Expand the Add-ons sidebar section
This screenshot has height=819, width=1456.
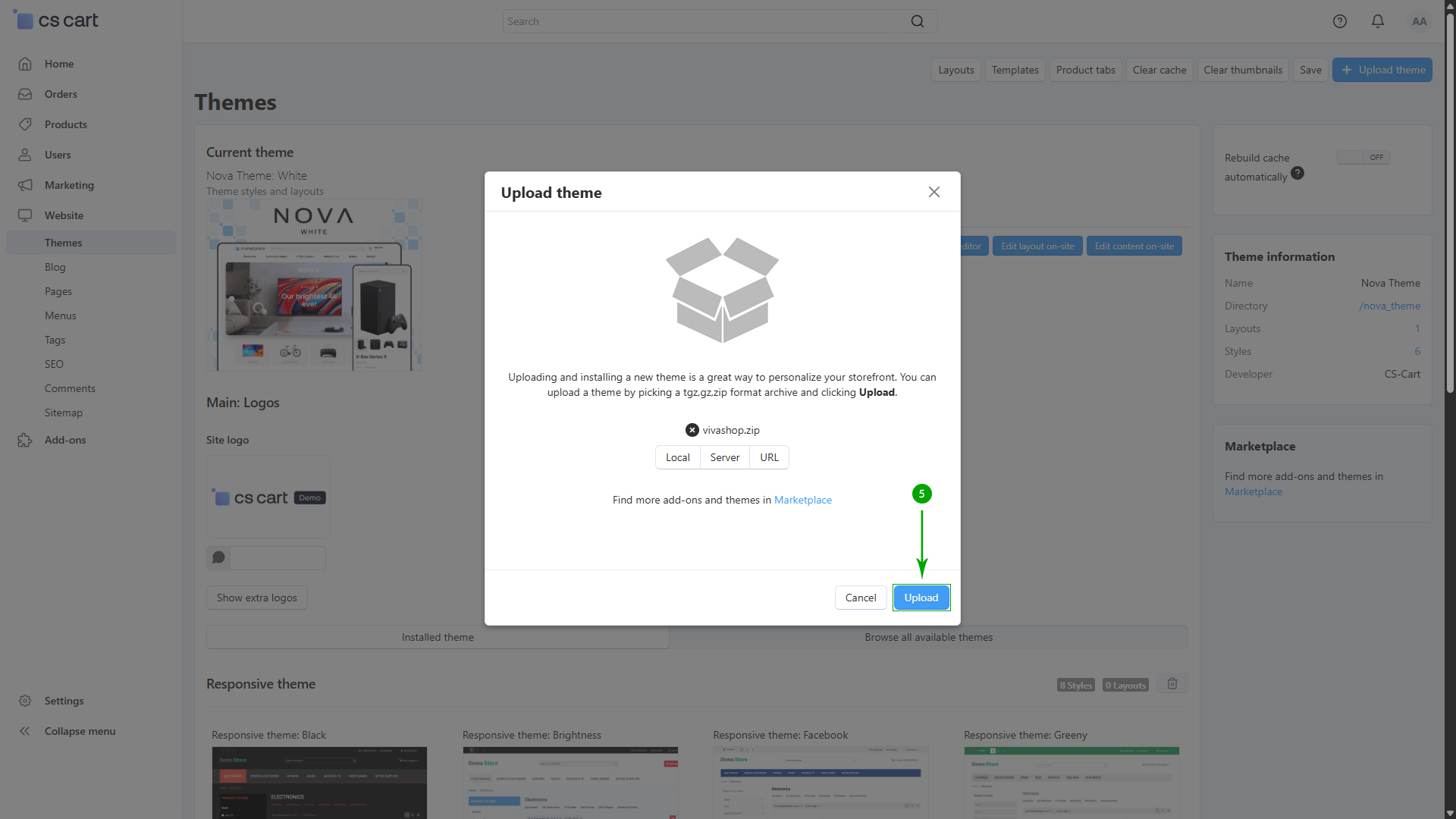click(x=64, y=440)
